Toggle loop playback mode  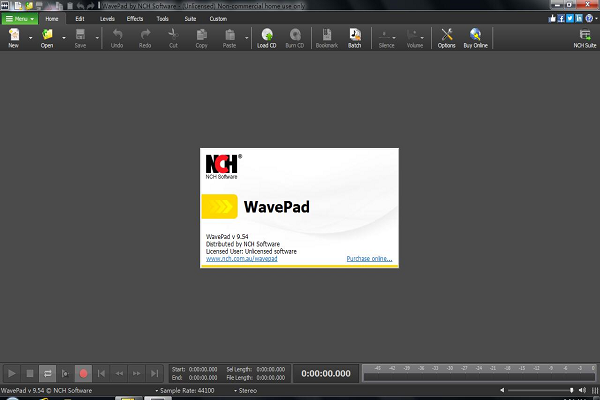pos(49,373)
